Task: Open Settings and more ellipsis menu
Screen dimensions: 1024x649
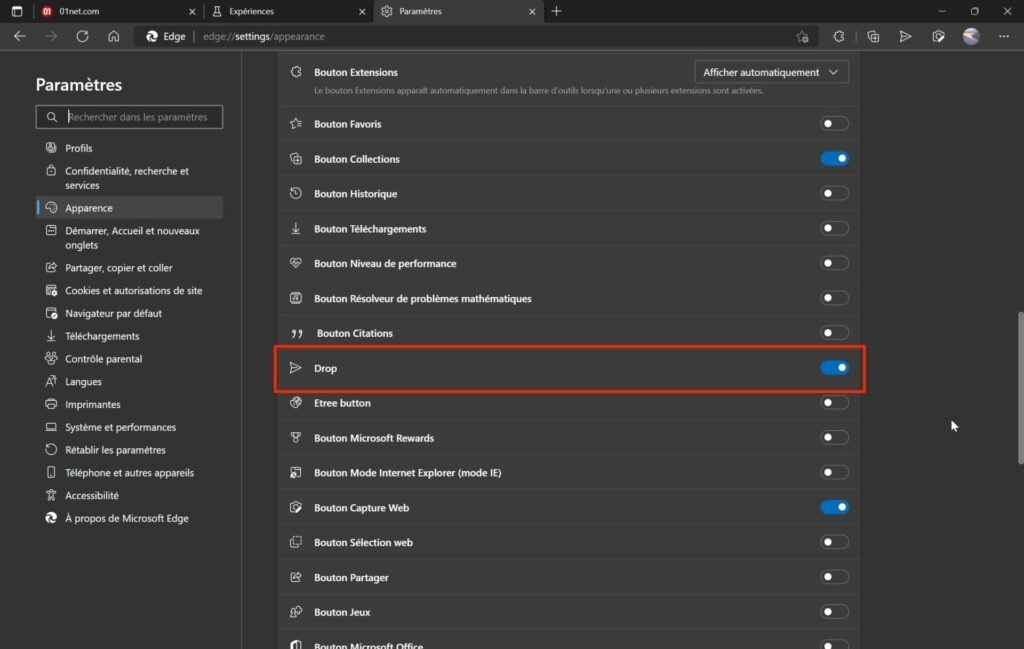Action: coord(1004,37)
